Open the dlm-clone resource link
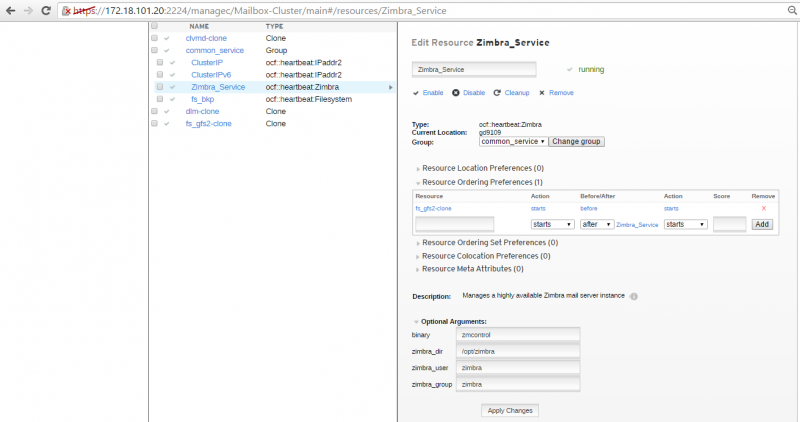 tap(203, 111)
